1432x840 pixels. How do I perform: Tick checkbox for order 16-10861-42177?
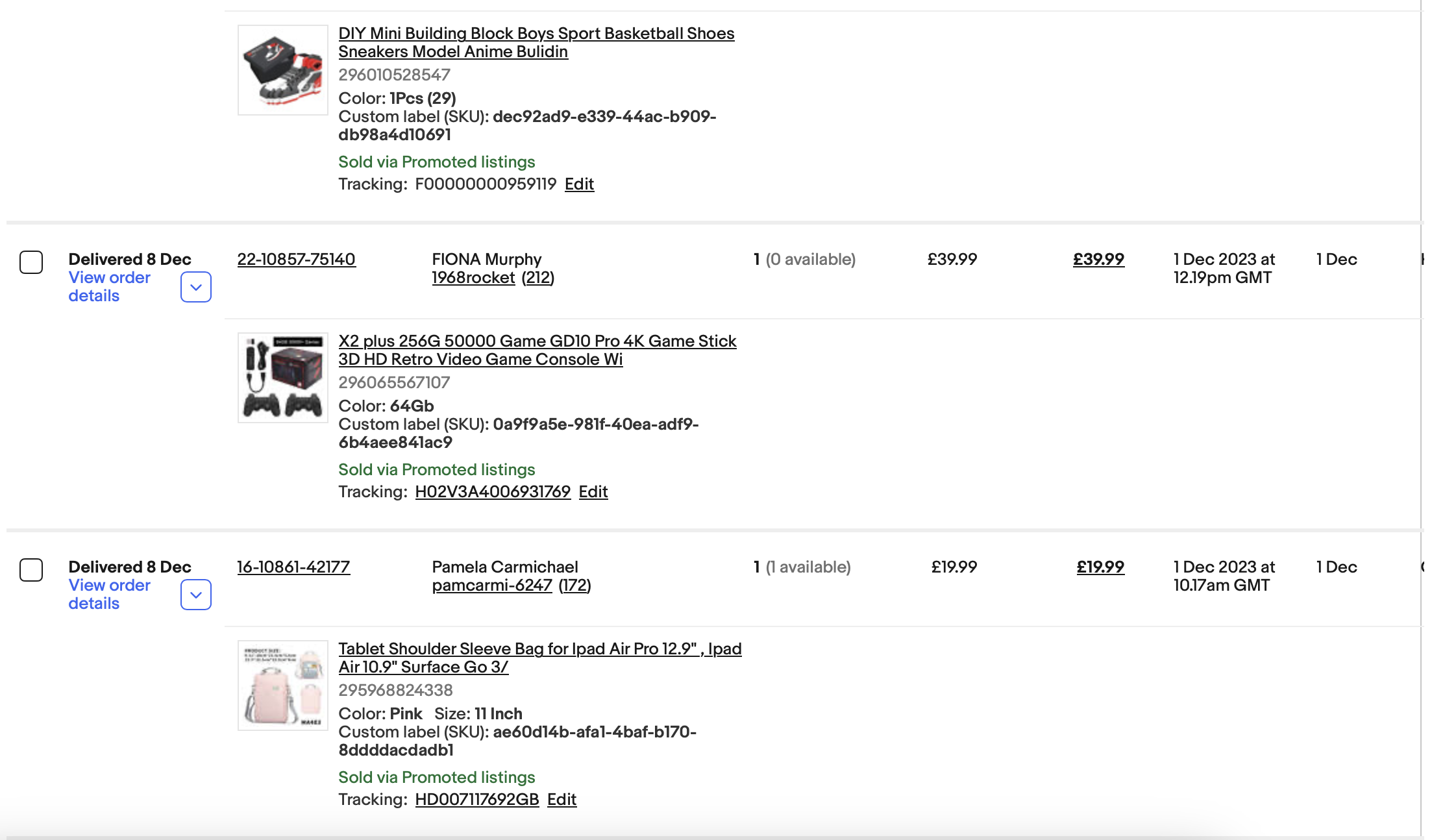31,570
